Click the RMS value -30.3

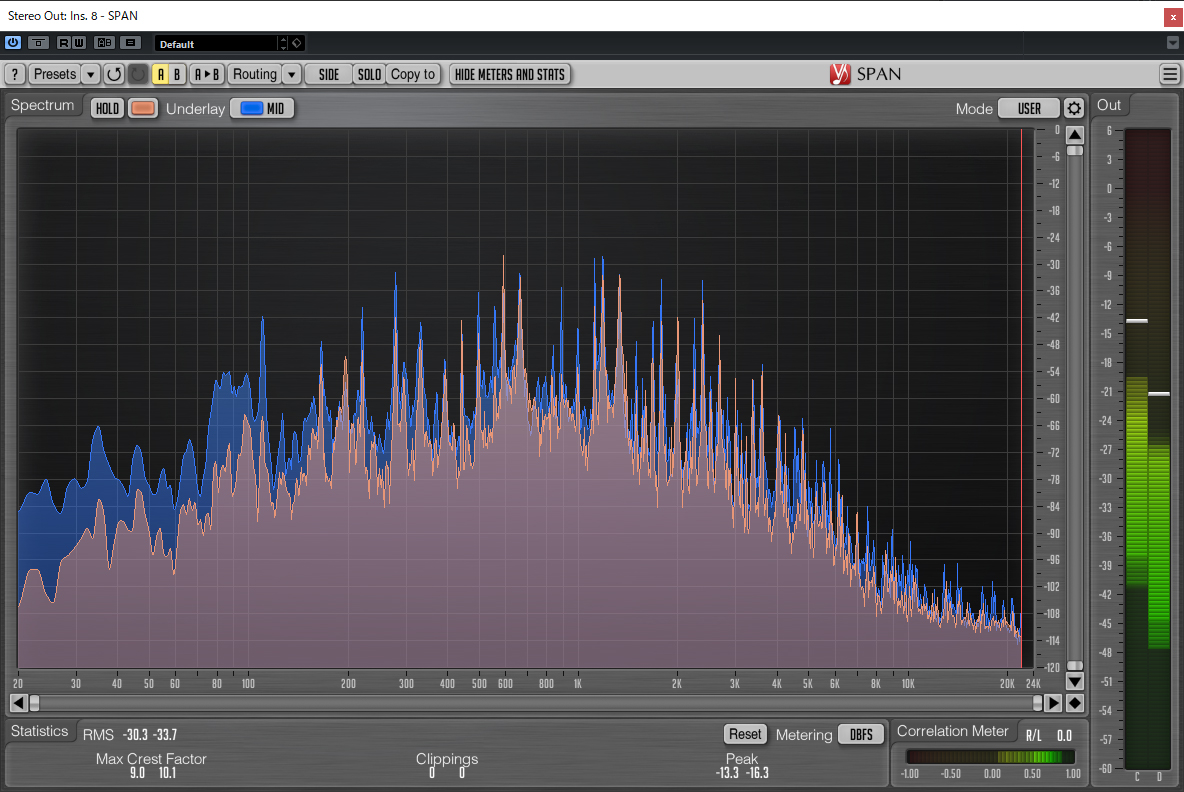pos(136,735)
